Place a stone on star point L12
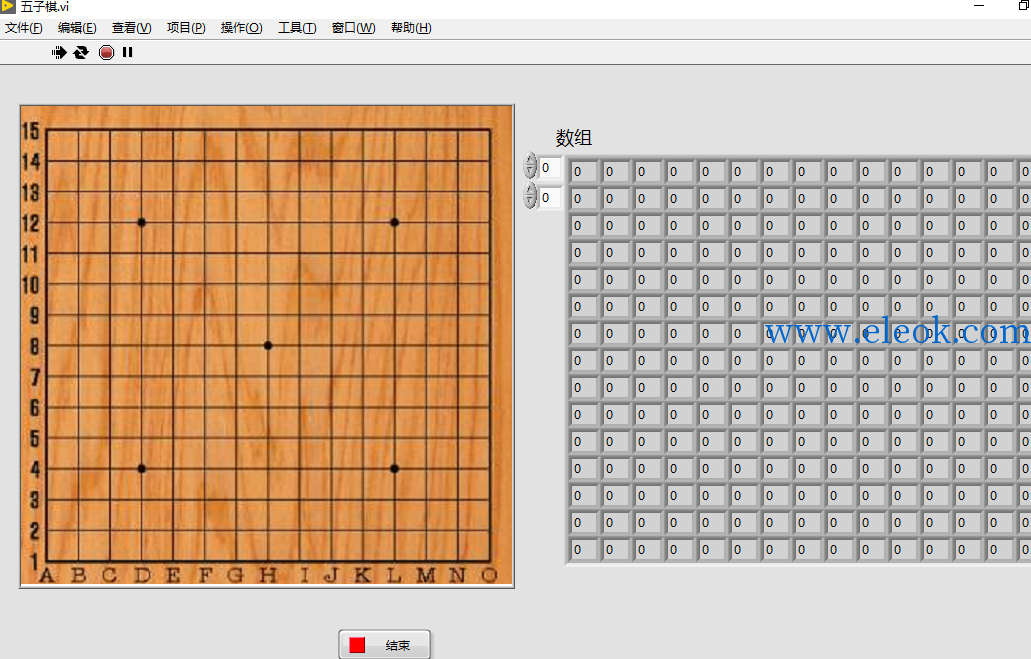 pos(395,222)
